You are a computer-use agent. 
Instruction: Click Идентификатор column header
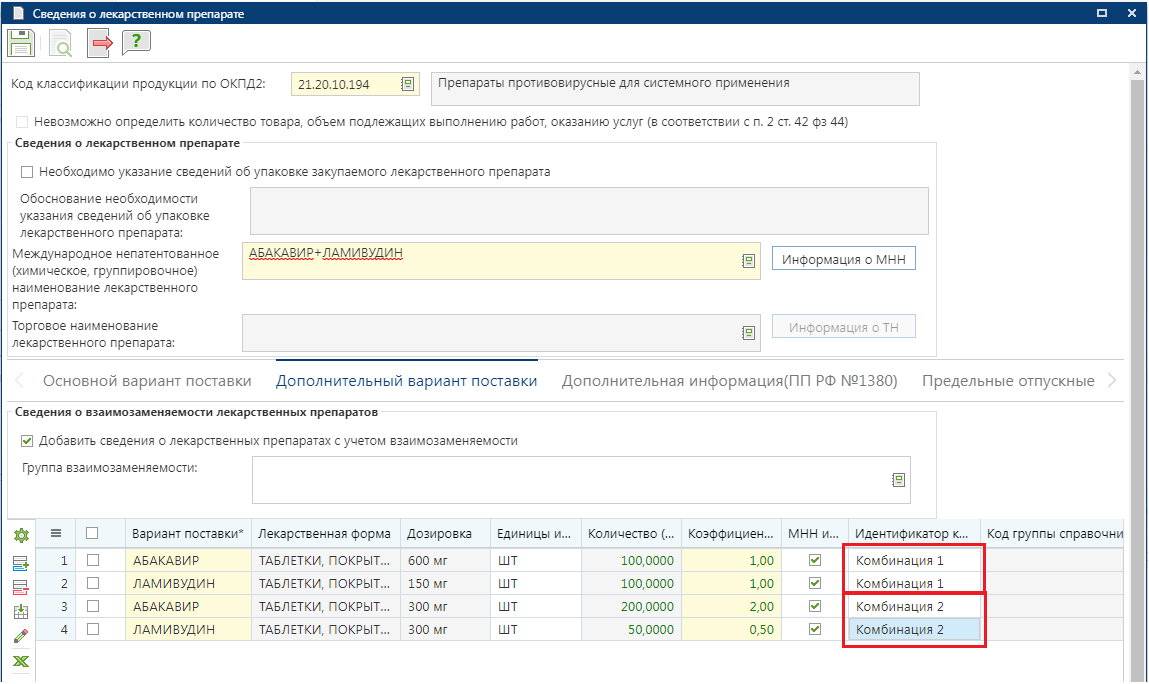coord(914,534)
